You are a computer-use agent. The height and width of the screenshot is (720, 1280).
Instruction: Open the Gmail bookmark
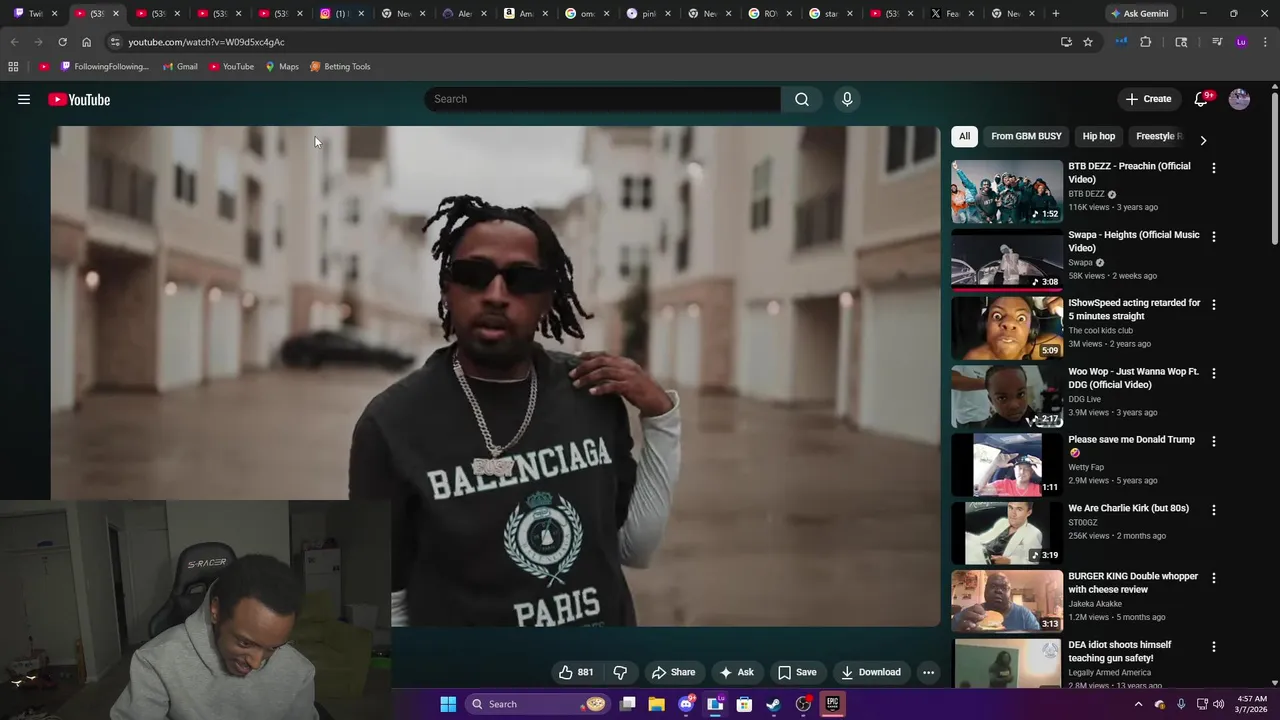(180, 66)
